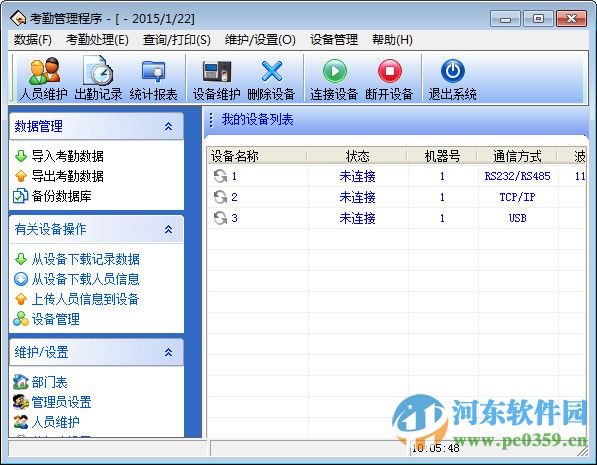Open the 帮助(H) menu
Screen dimensions: 597x465
click(x=392, y=40)
